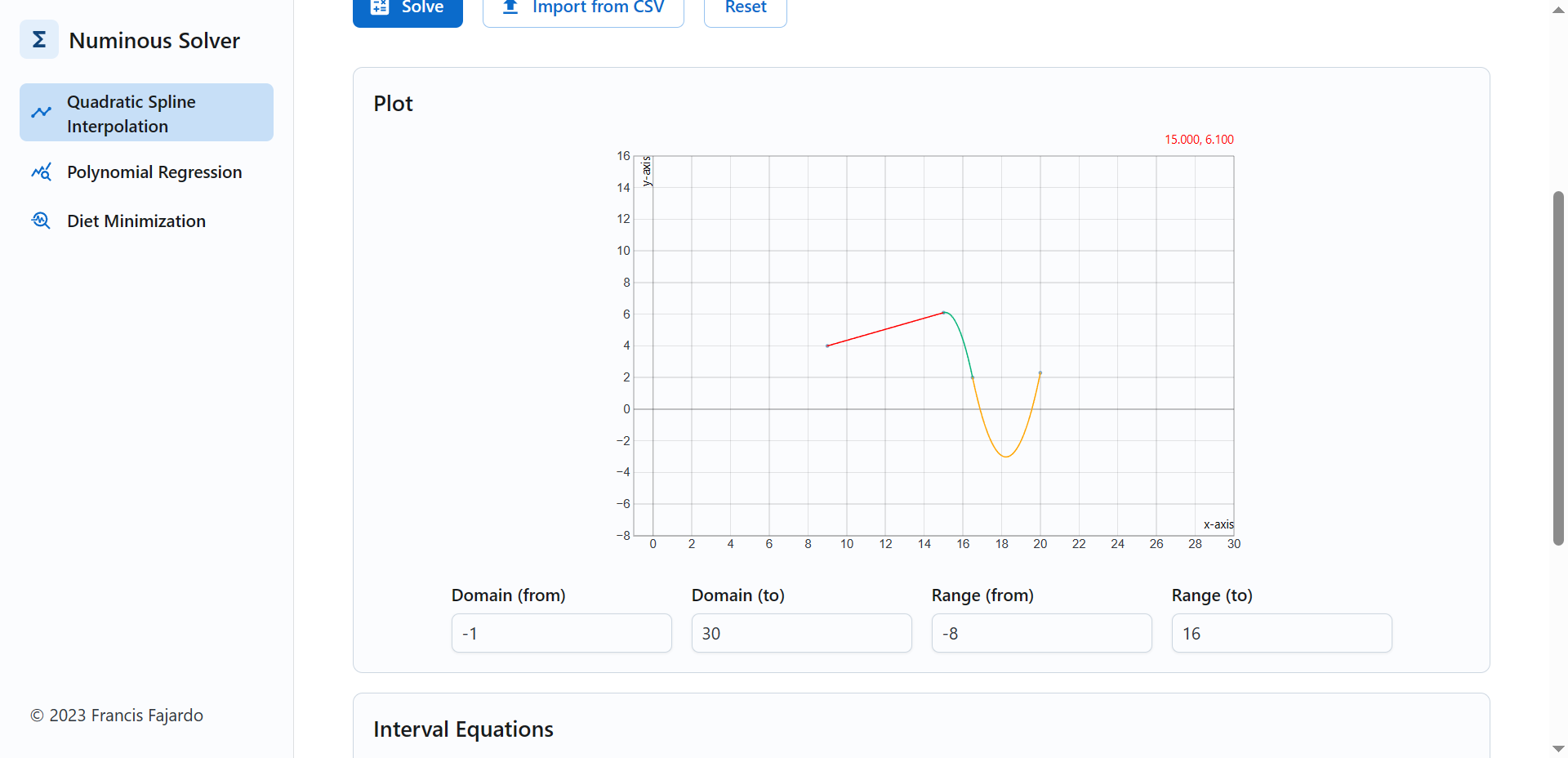Select the Range (from) field showing -8
The image size is (1568, 758).
point(1041,632)
